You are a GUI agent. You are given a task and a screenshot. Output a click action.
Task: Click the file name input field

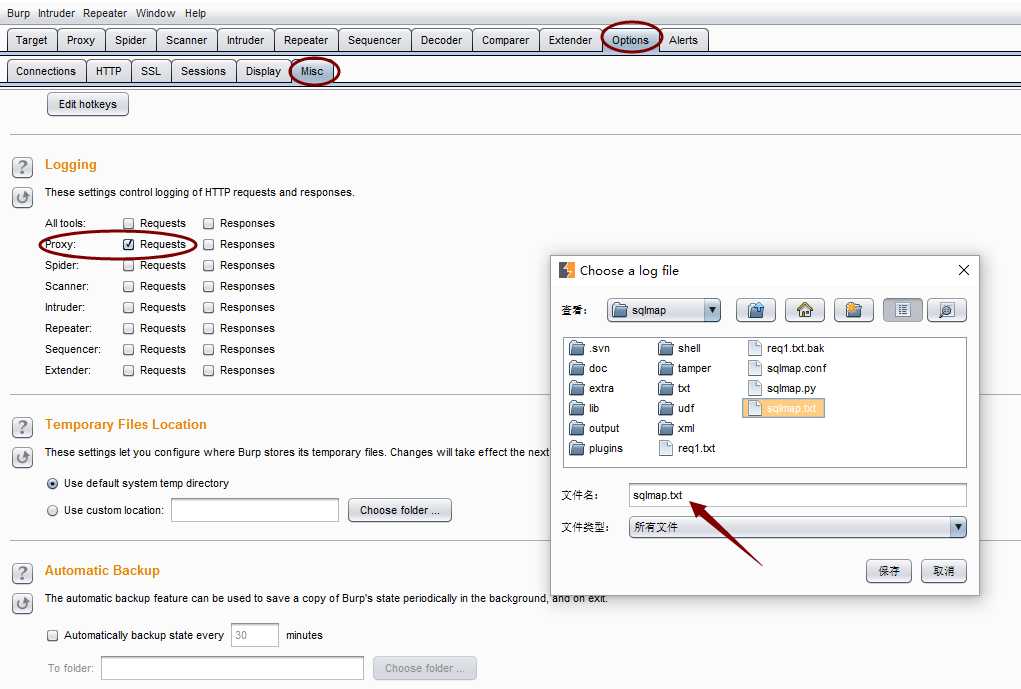point(798,495)
